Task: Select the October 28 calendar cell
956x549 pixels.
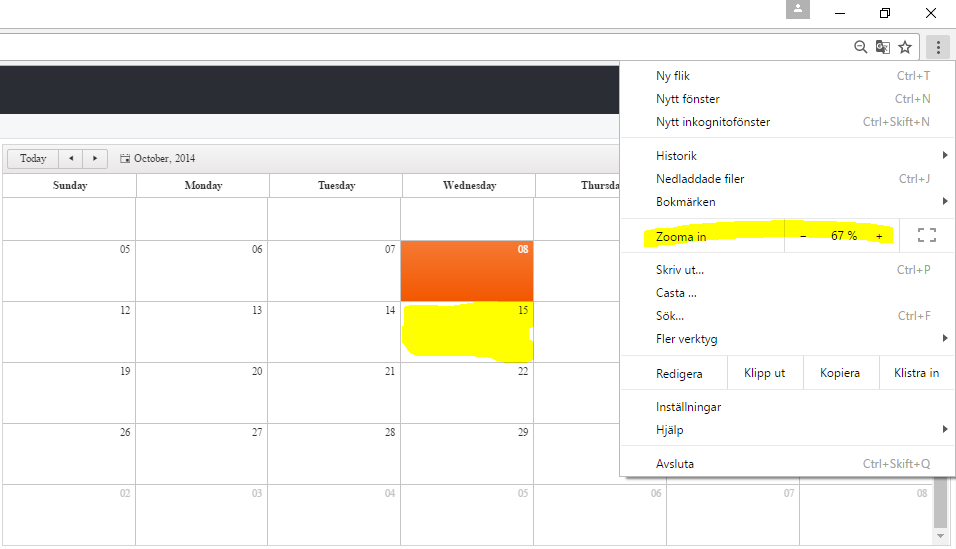Action: (334, 454)
